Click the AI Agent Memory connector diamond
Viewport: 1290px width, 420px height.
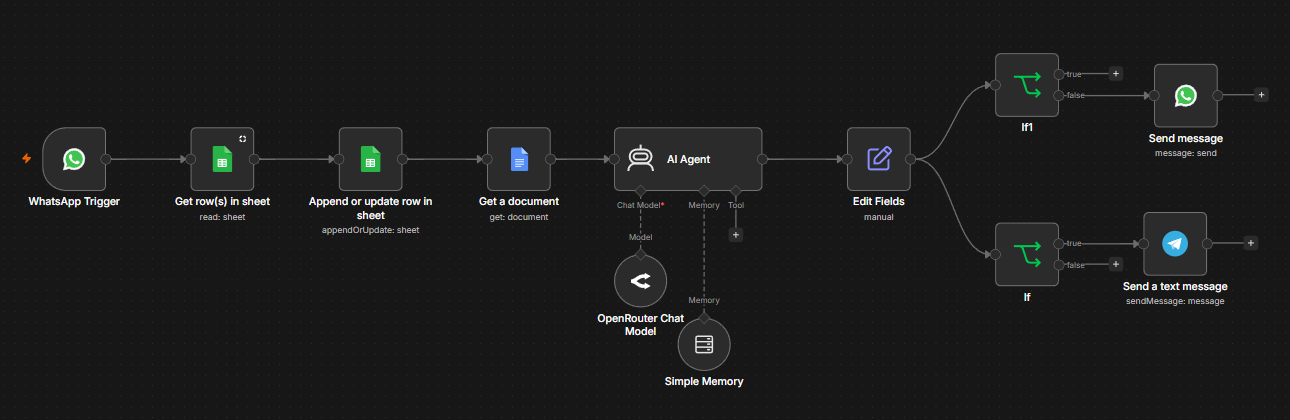tap(704, 191)
